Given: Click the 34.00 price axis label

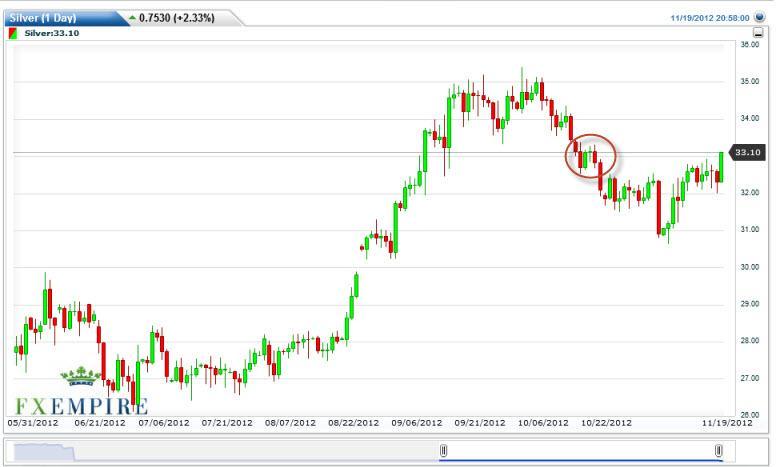Looking at the screenshot, I should (750, 118).
